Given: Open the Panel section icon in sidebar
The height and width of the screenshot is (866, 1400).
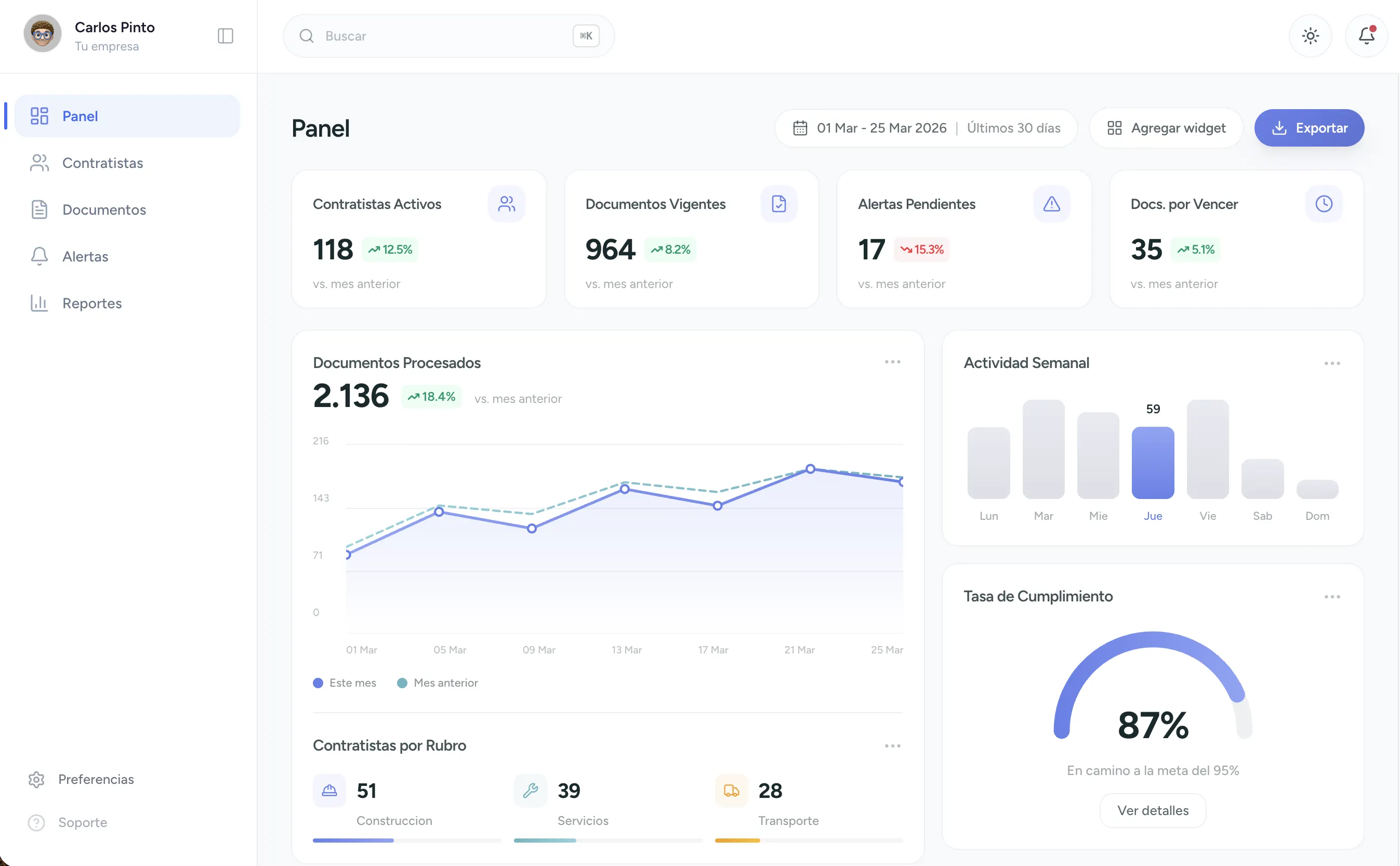Looking at the screenshot, I should pyautogui.click(x=39, y=116).
